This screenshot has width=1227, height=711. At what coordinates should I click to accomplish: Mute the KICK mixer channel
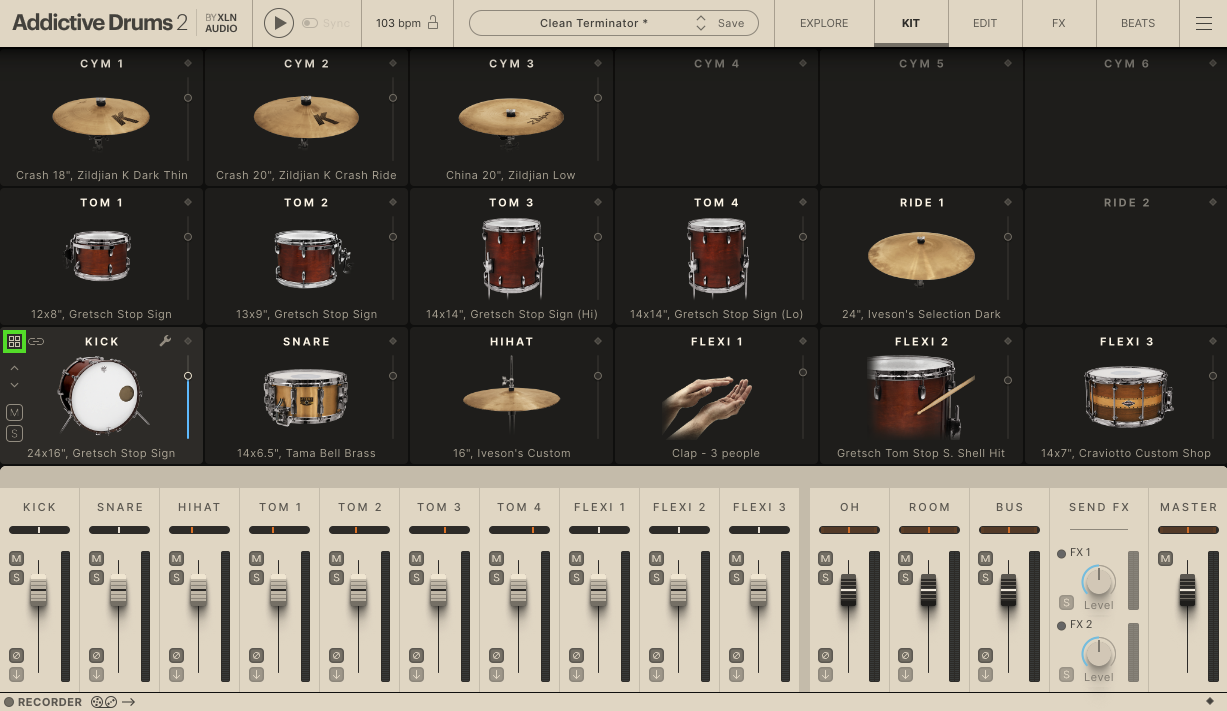coord(16,559)
